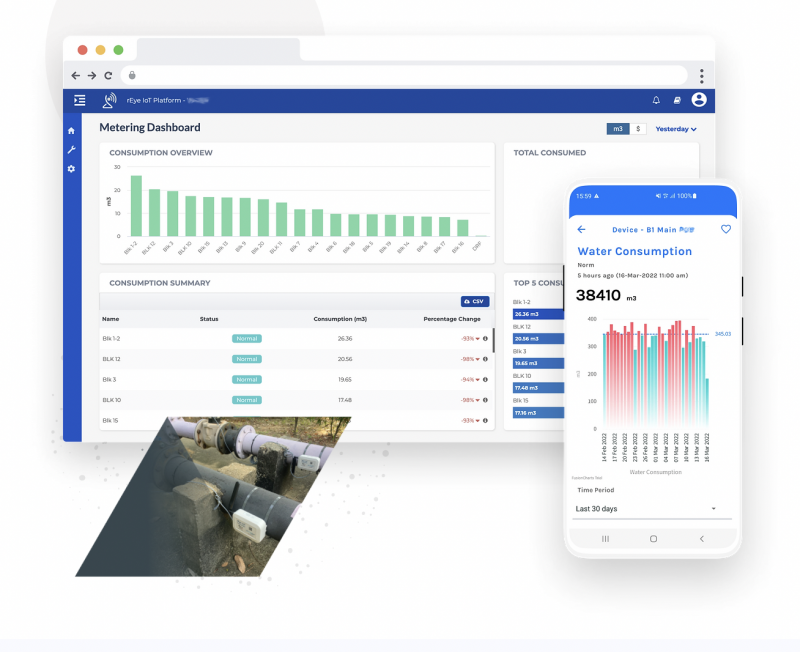Sort by the Consumption (m3) column header
Viewport: 800px width, 652px height.
click(x=340, y=319)
